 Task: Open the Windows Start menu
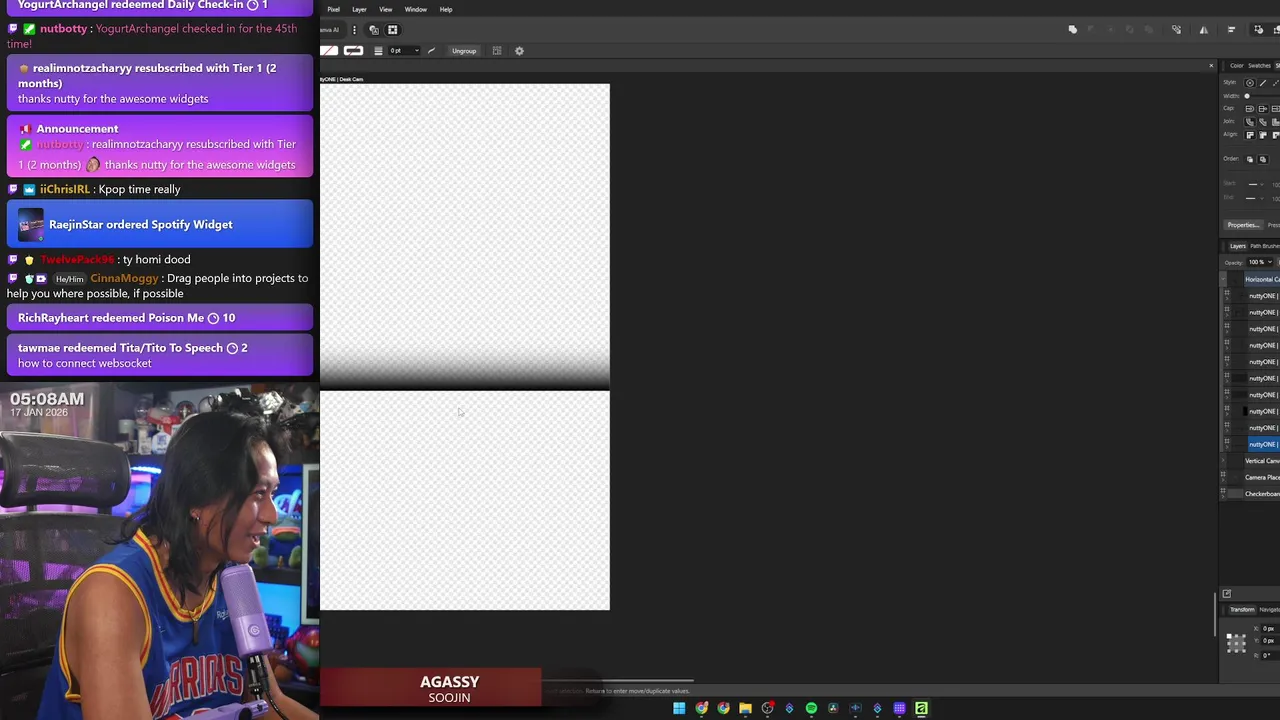pyautogui.click(x=679, y=708)
